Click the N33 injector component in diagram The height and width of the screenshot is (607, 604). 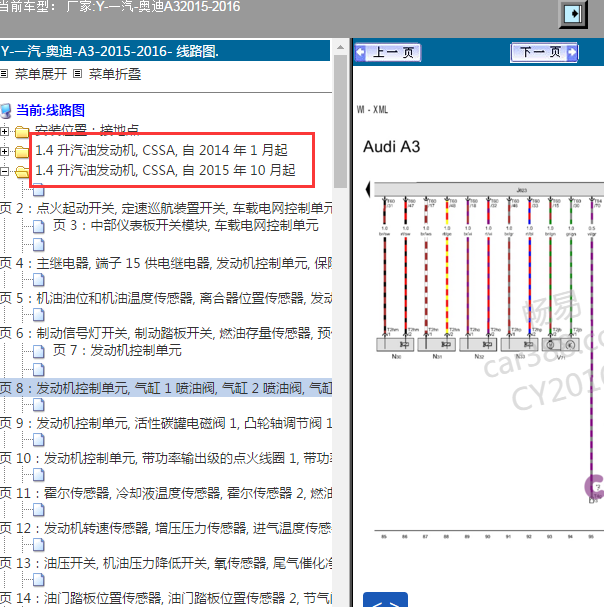520,344
